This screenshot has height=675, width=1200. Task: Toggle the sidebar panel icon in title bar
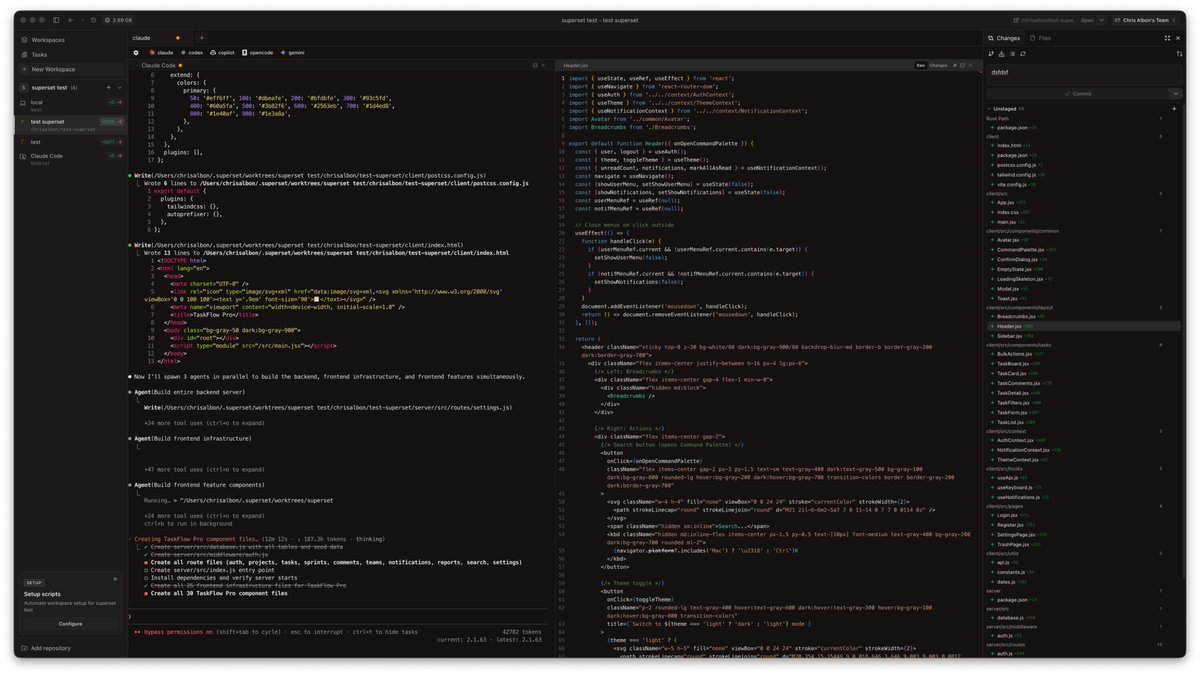[x=56, y=20]
